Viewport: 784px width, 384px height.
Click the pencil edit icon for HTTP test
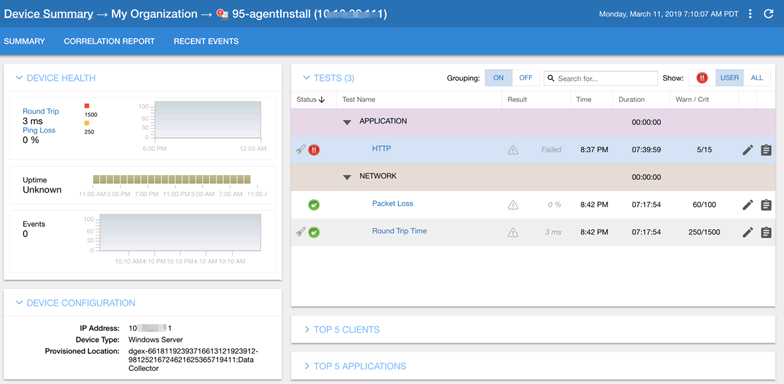[x=748, y=150]
